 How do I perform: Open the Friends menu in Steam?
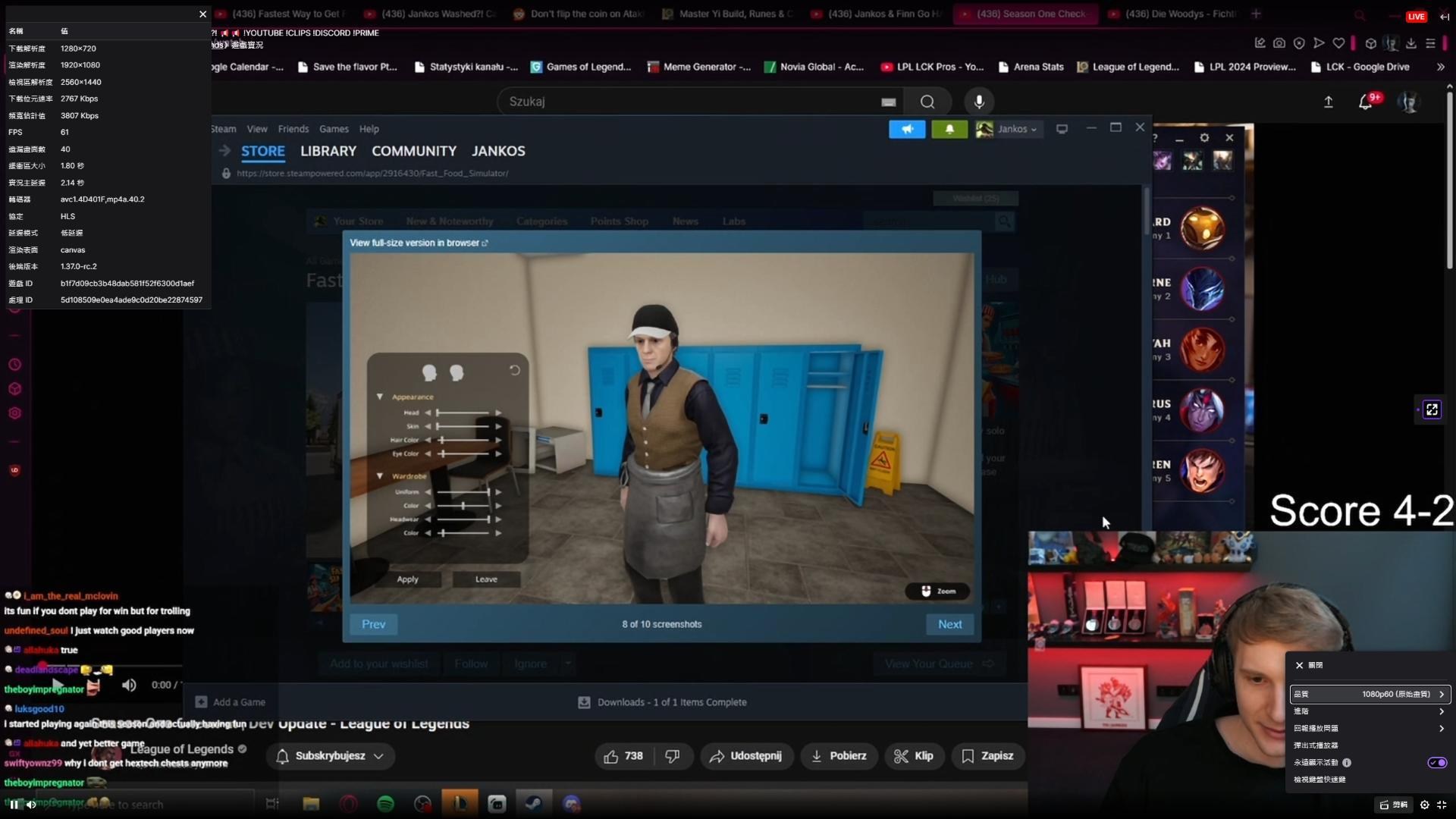click(293, 129)
